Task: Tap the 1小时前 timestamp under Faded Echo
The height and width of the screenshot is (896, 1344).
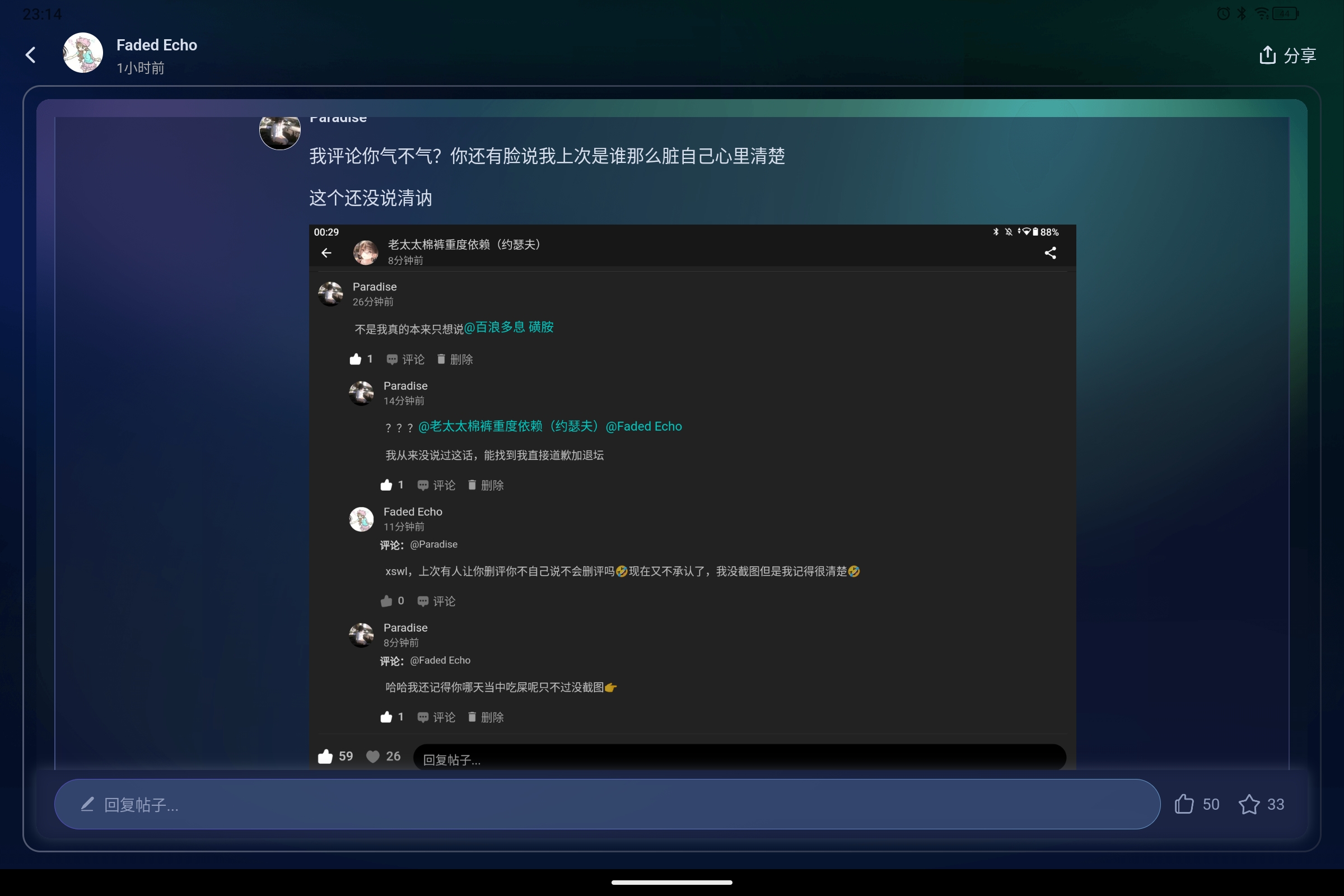Action: tap(141, 68)
